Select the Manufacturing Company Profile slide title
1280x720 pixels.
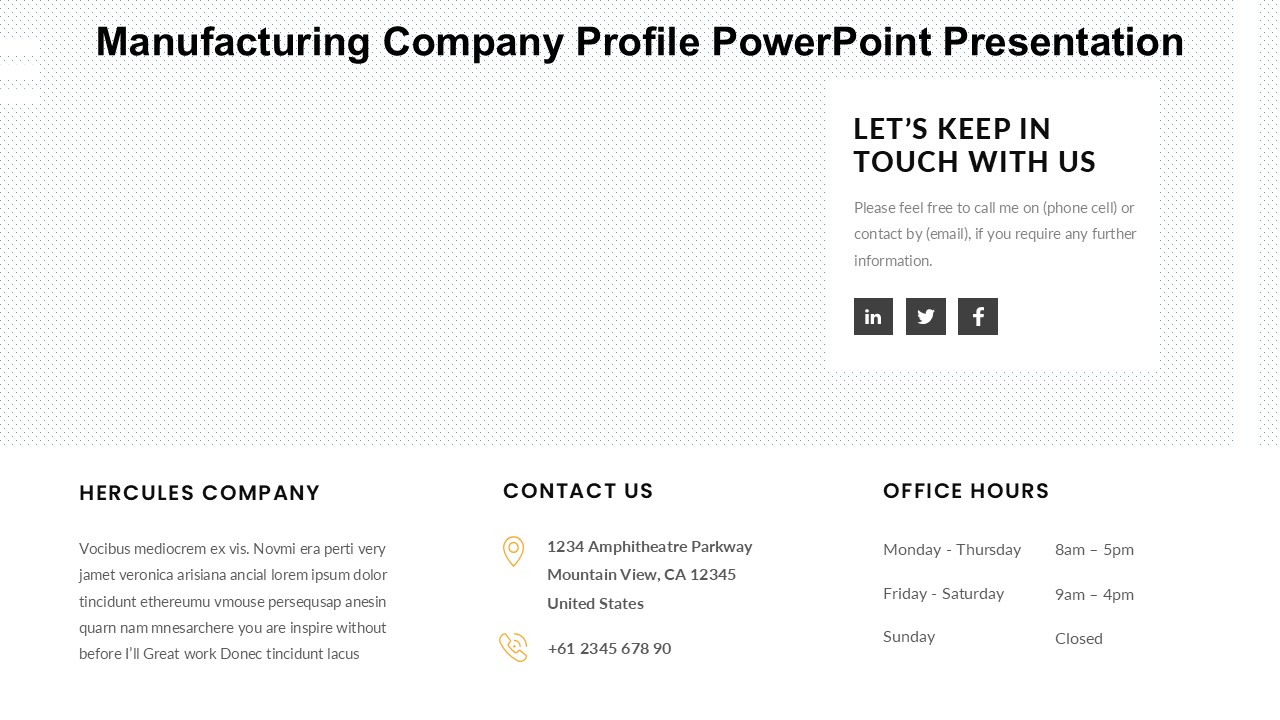click(640, 43)
